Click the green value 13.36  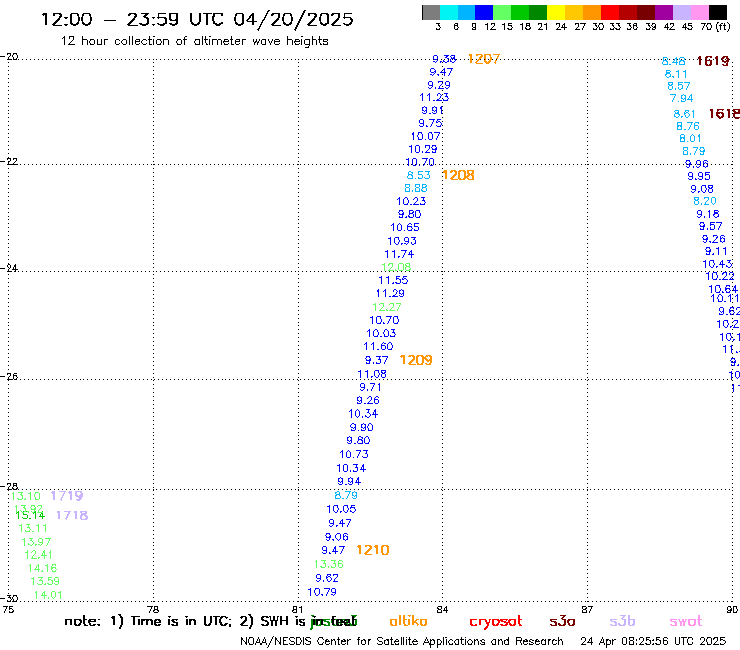328,564
